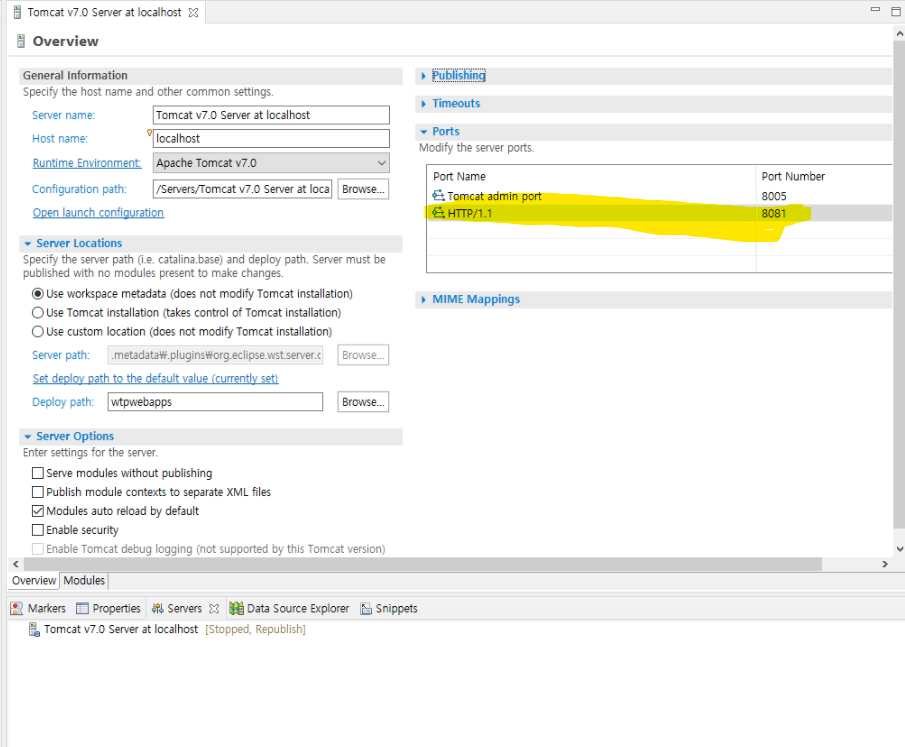The height and width of the screenshot is (747, 905).
Task: Select Use Tomcat installation radio button
Action: pyautogui.click(x=38, y=313)
